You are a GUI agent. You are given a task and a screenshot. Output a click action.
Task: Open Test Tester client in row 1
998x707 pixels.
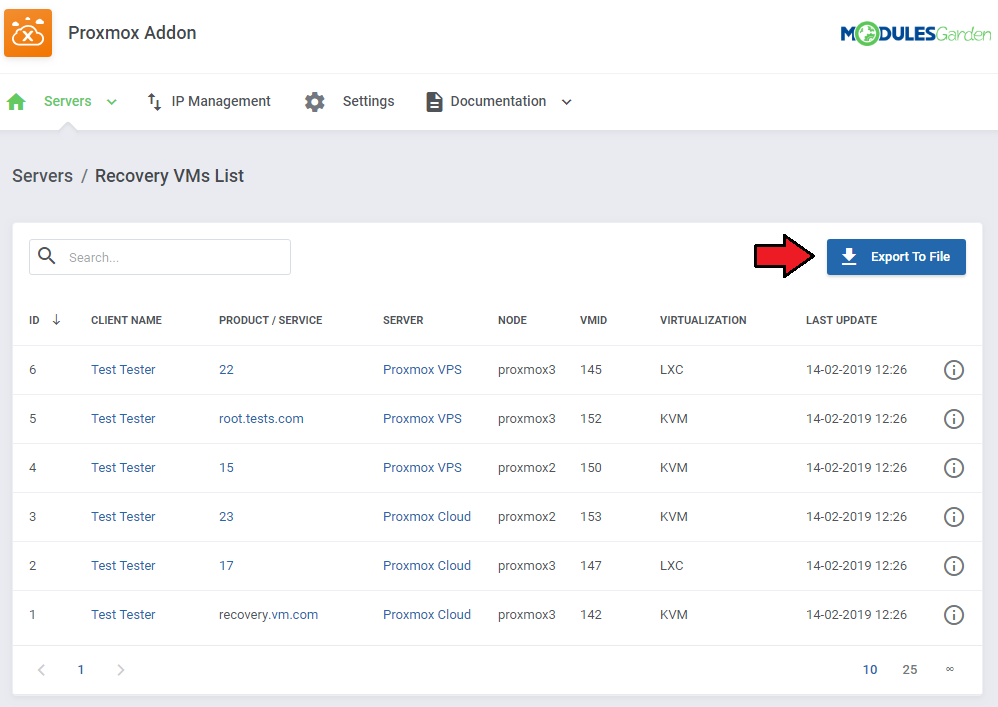pos(123,615)
